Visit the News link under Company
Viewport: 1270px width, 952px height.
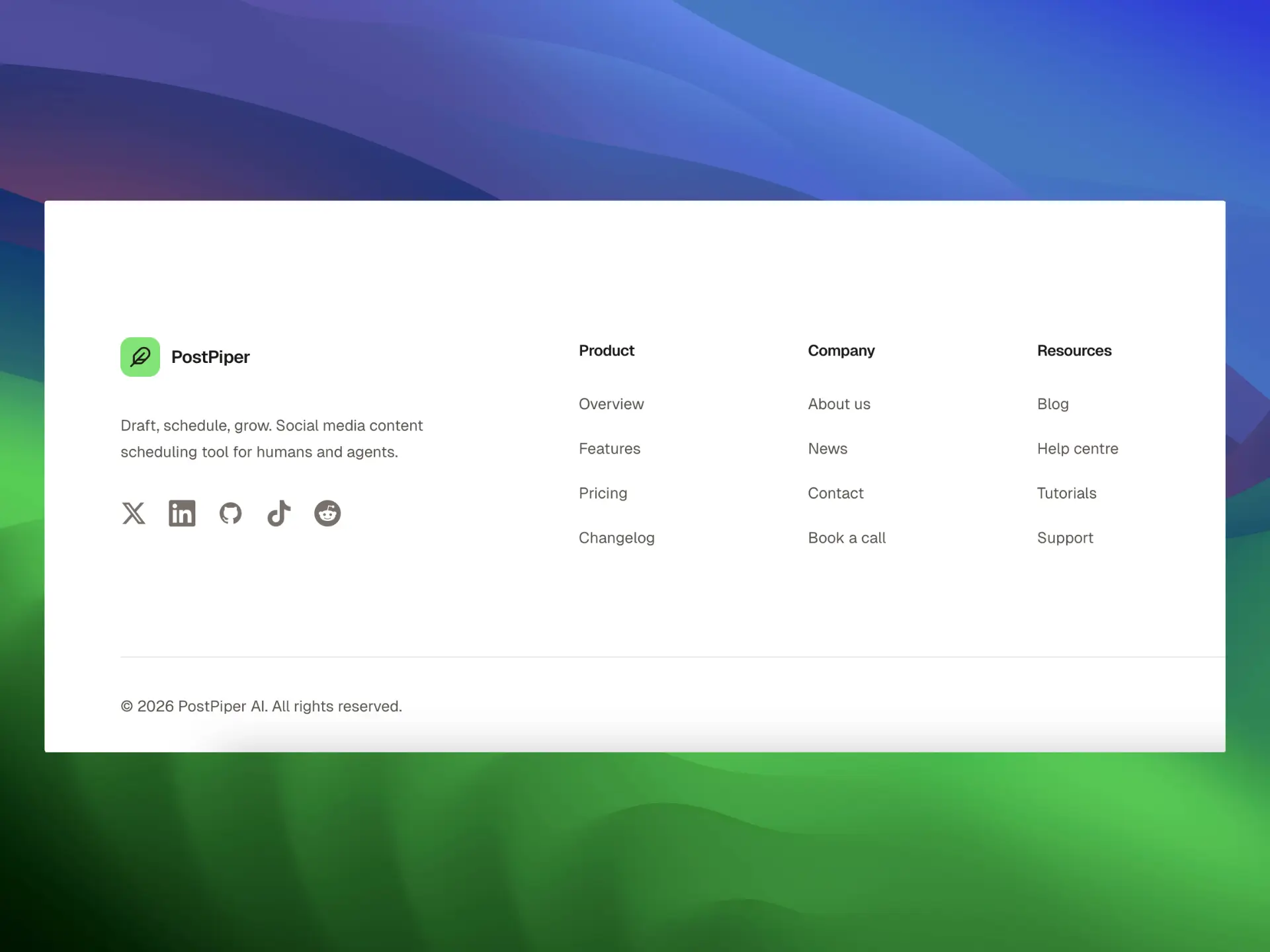(827, 449)
